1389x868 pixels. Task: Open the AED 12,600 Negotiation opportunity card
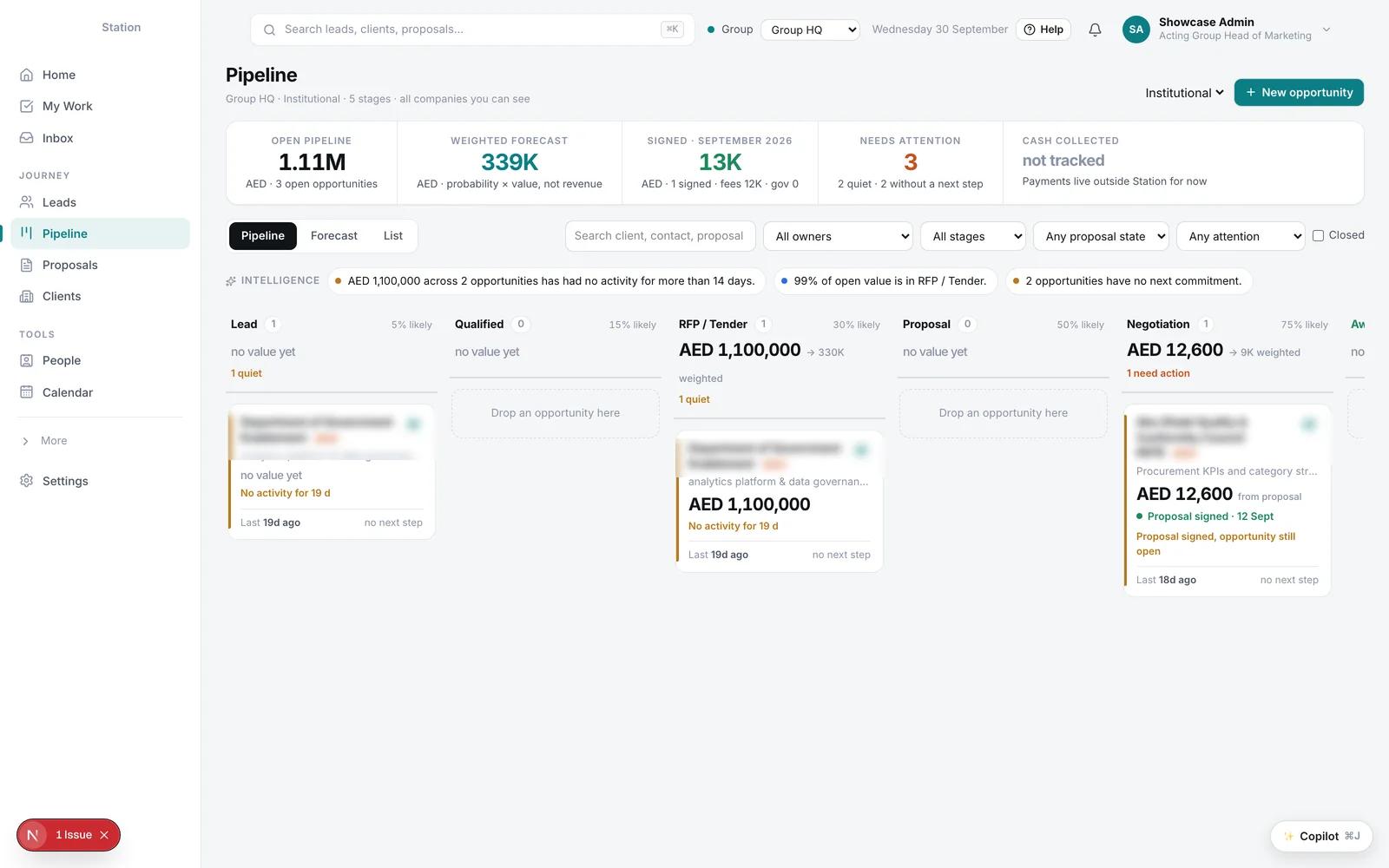[1227, 500]
